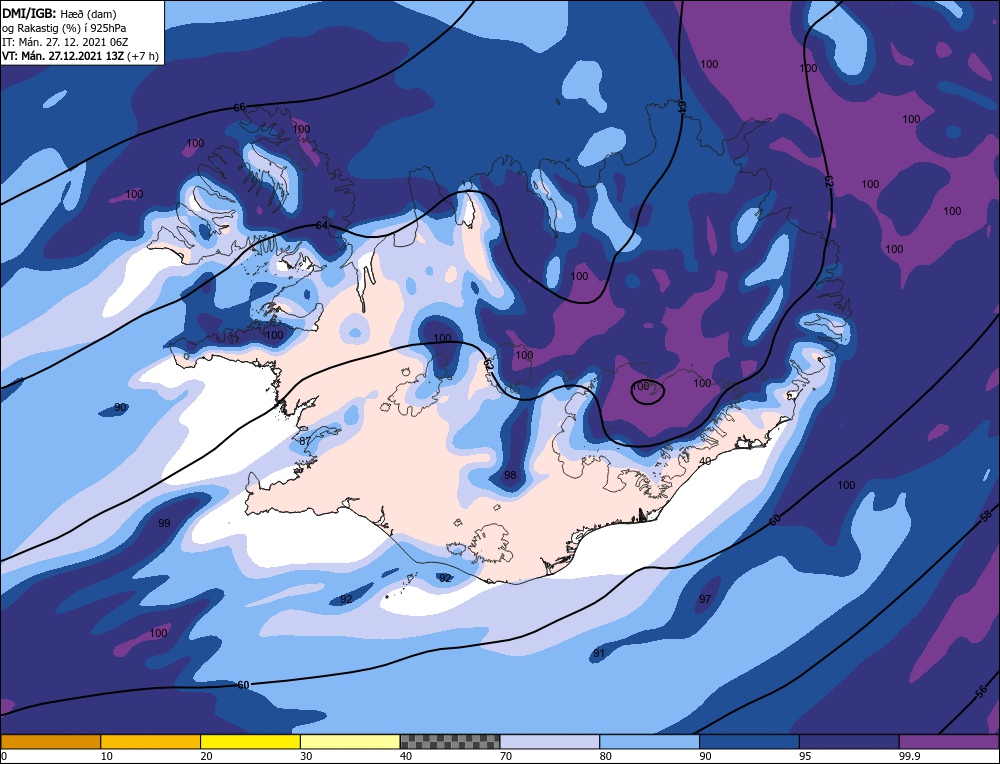Click the medium blue 90–95 legend swatch

(x=749, y=742)
